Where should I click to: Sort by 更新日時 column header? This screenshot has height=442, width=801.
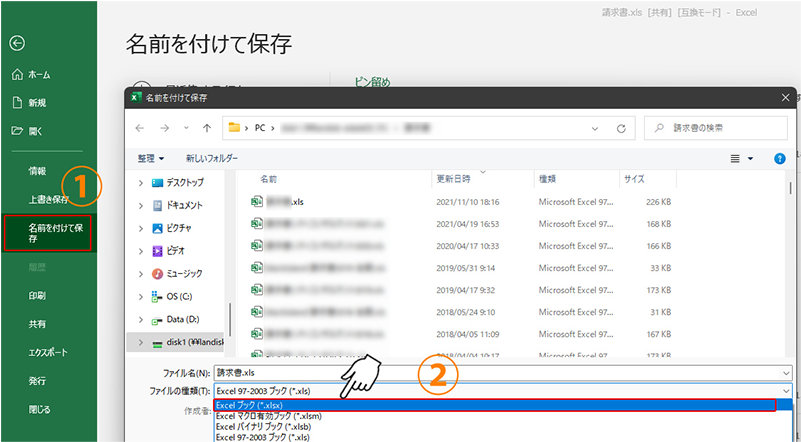453,179
